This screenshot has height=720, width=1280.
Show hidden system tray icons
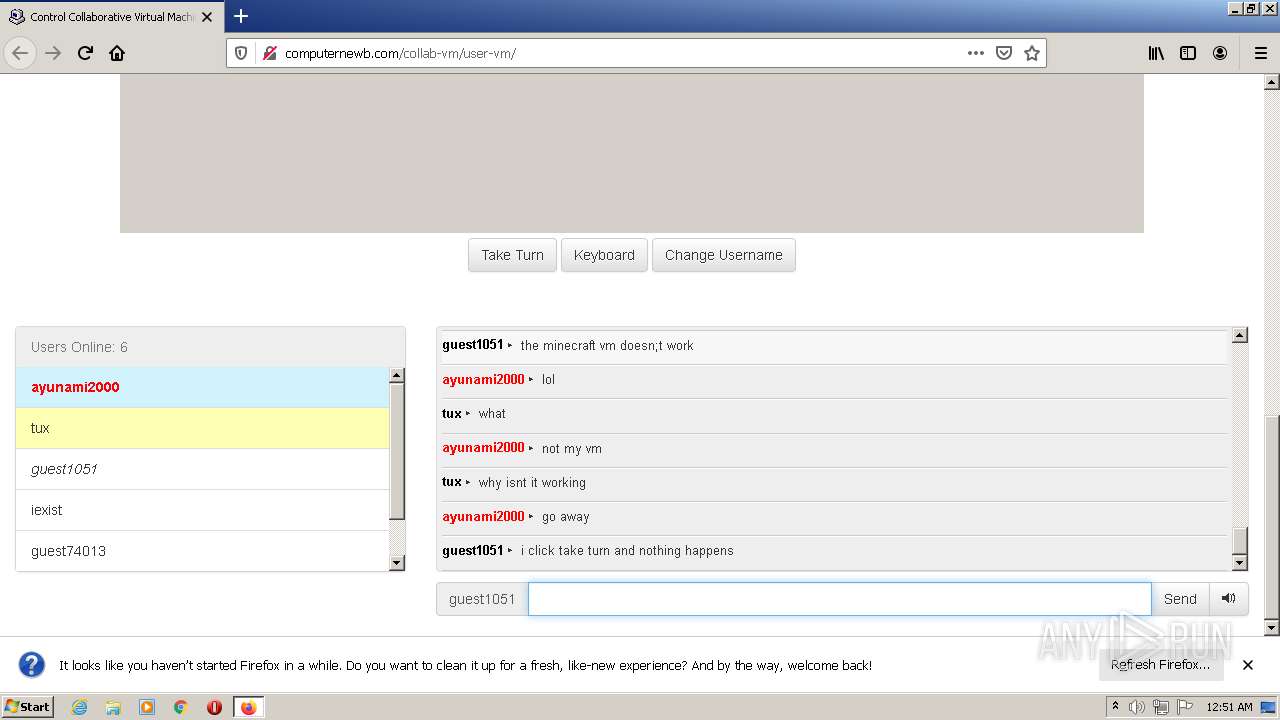(x=1115, y=707)
